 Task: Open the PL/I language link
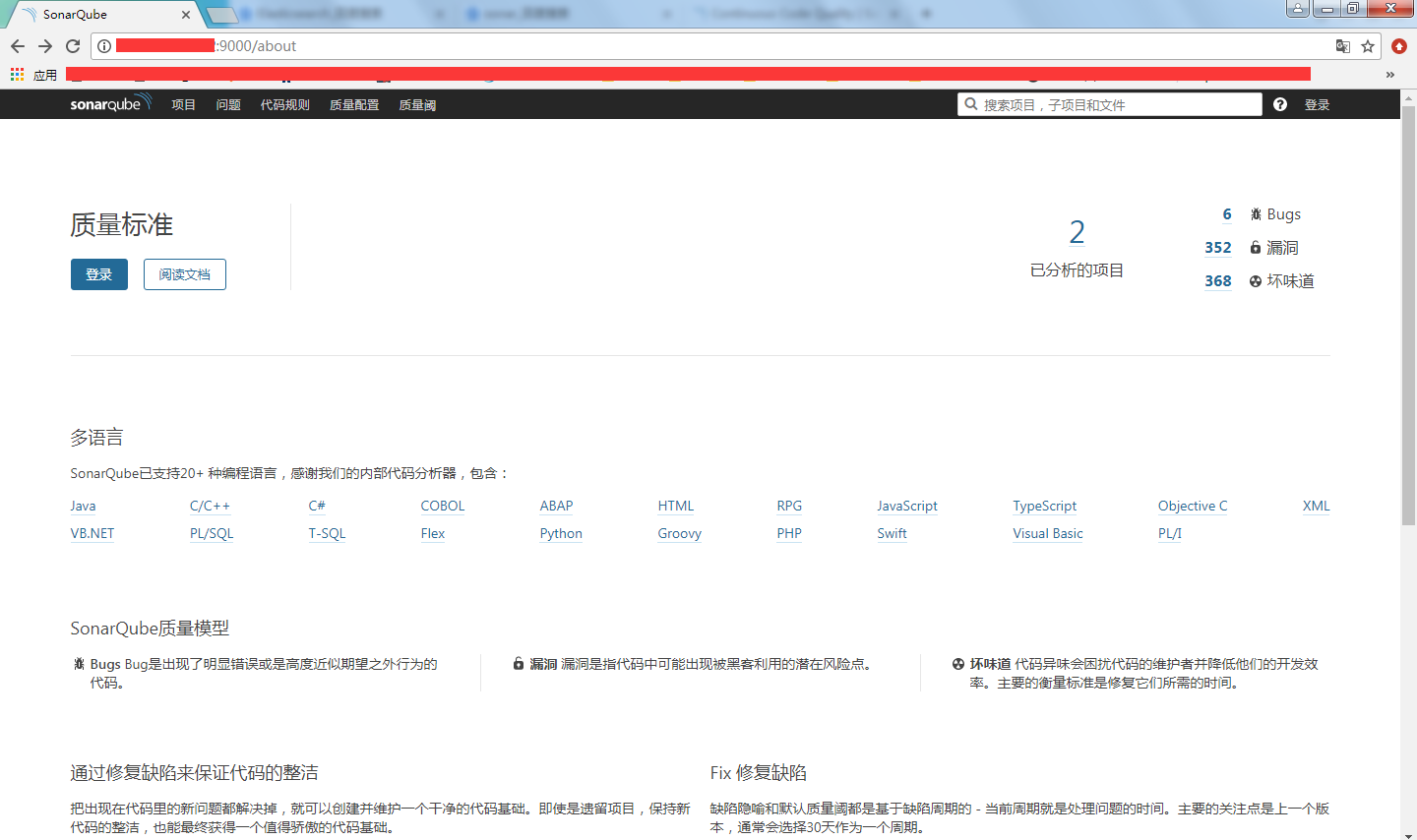point(1170,533)
